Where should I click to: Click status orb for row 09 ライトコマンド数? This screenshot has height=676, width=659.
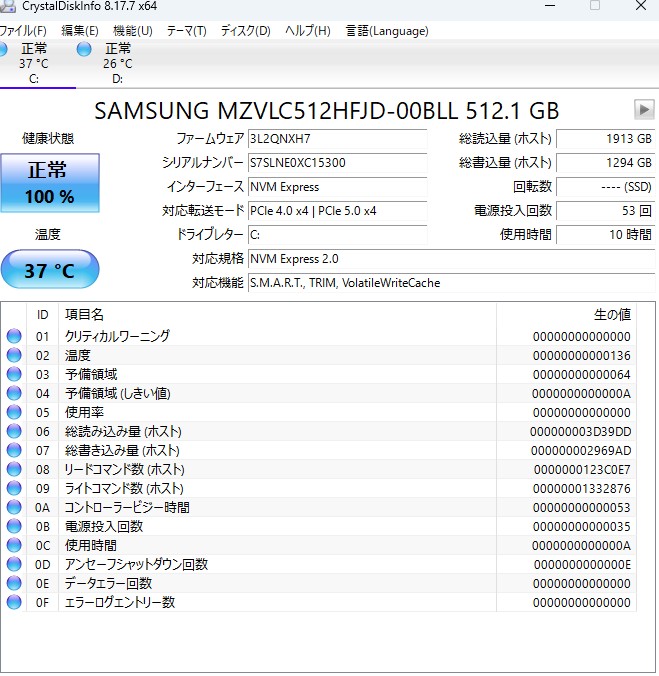coord(14,488)
